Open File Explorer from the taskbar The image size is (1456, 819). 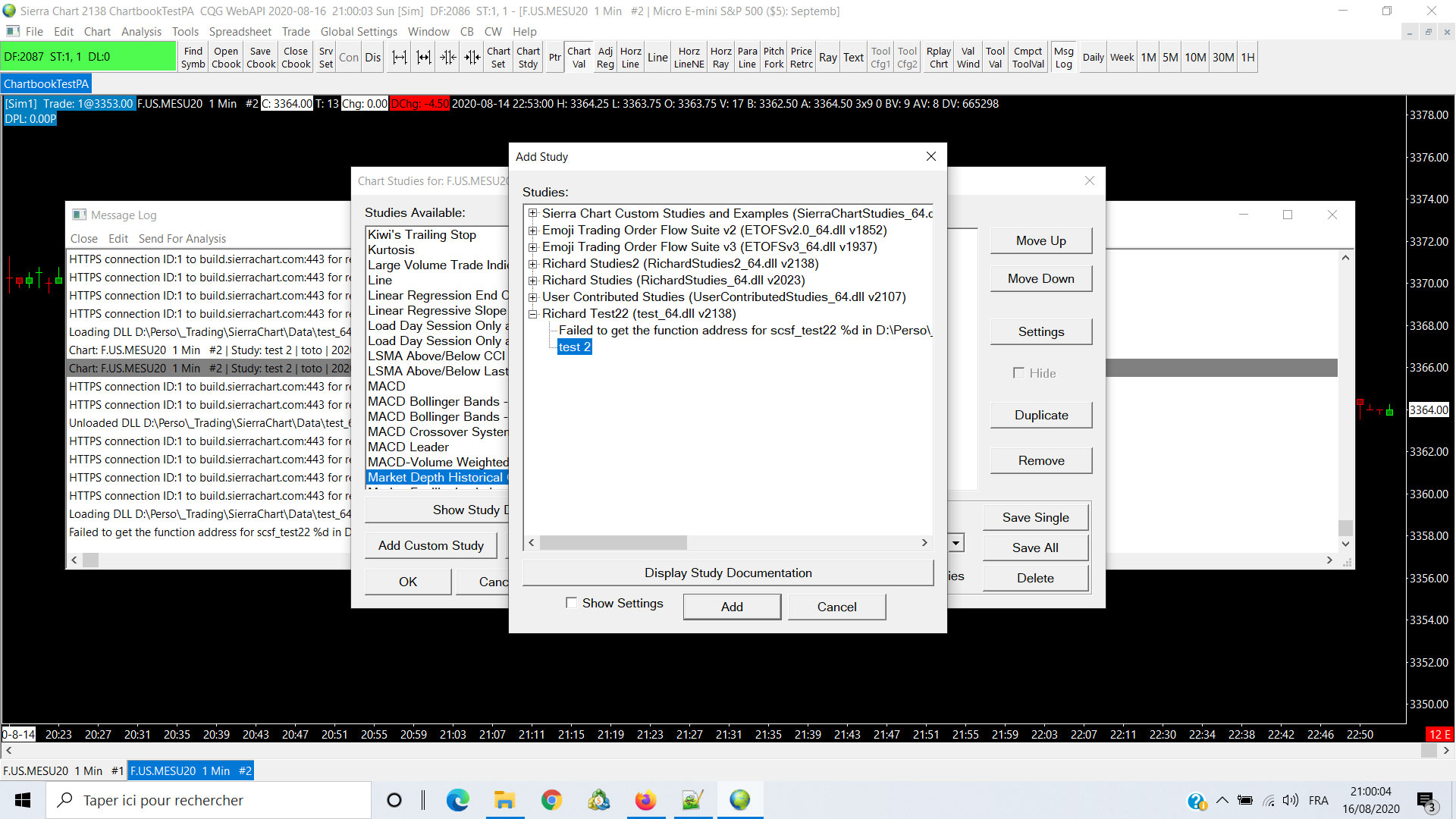(504, 800)
